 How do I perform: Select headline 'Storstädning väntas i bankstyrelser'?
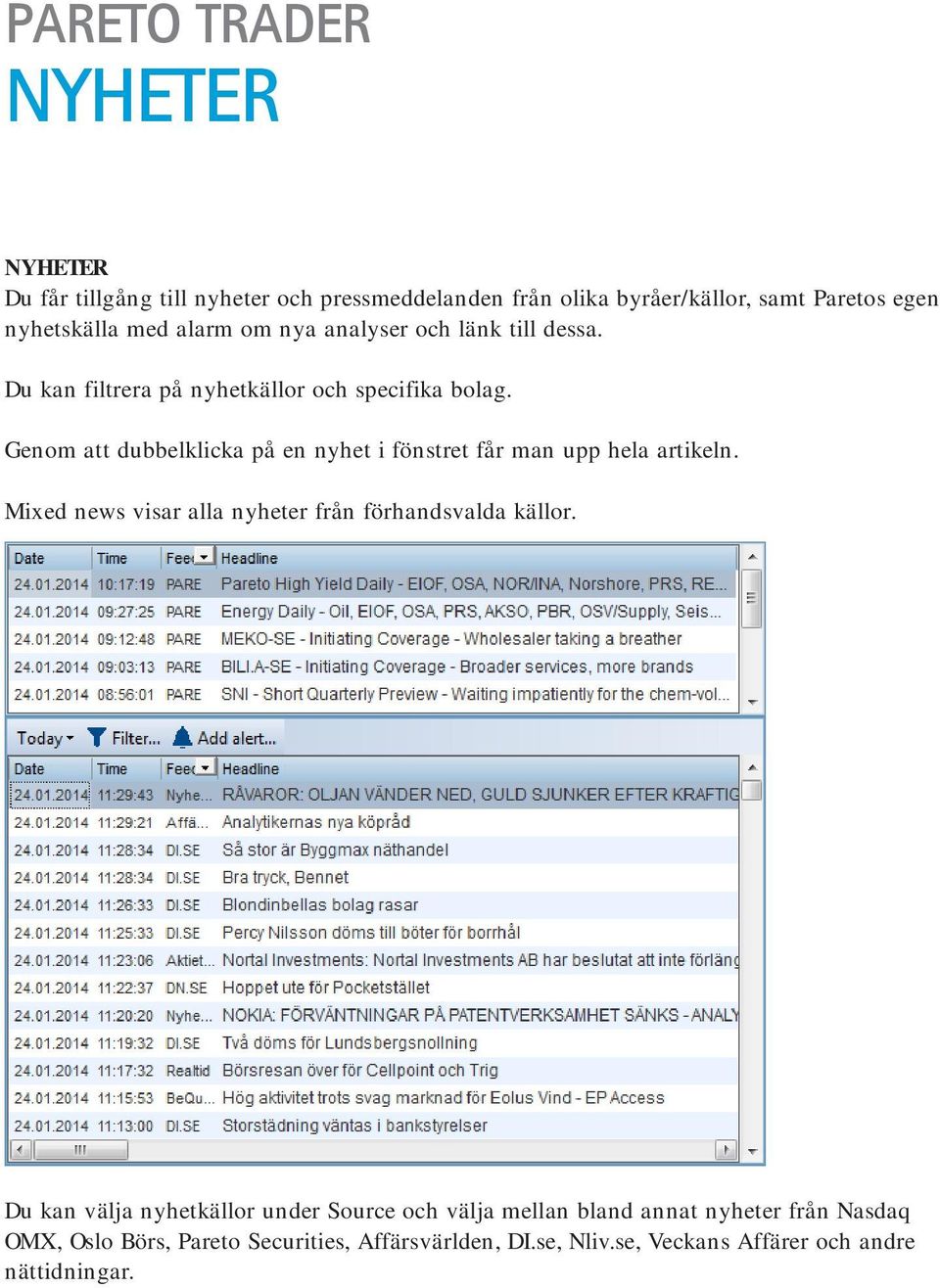[x=354, y=1126]
